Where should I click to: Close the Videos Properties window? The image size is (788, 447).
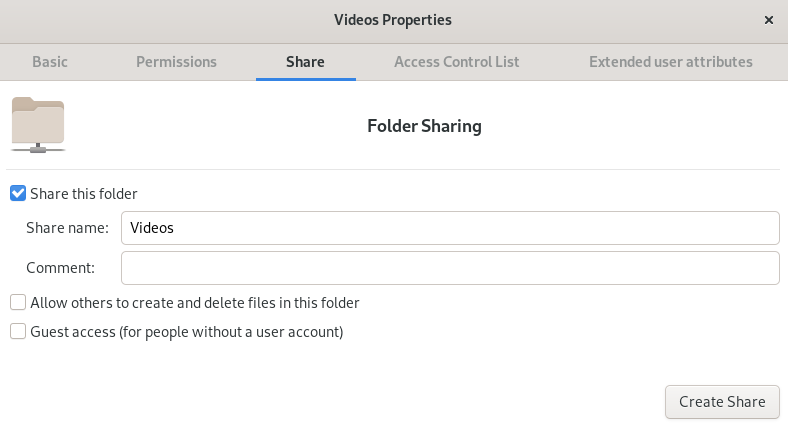(x=768, y=20)
